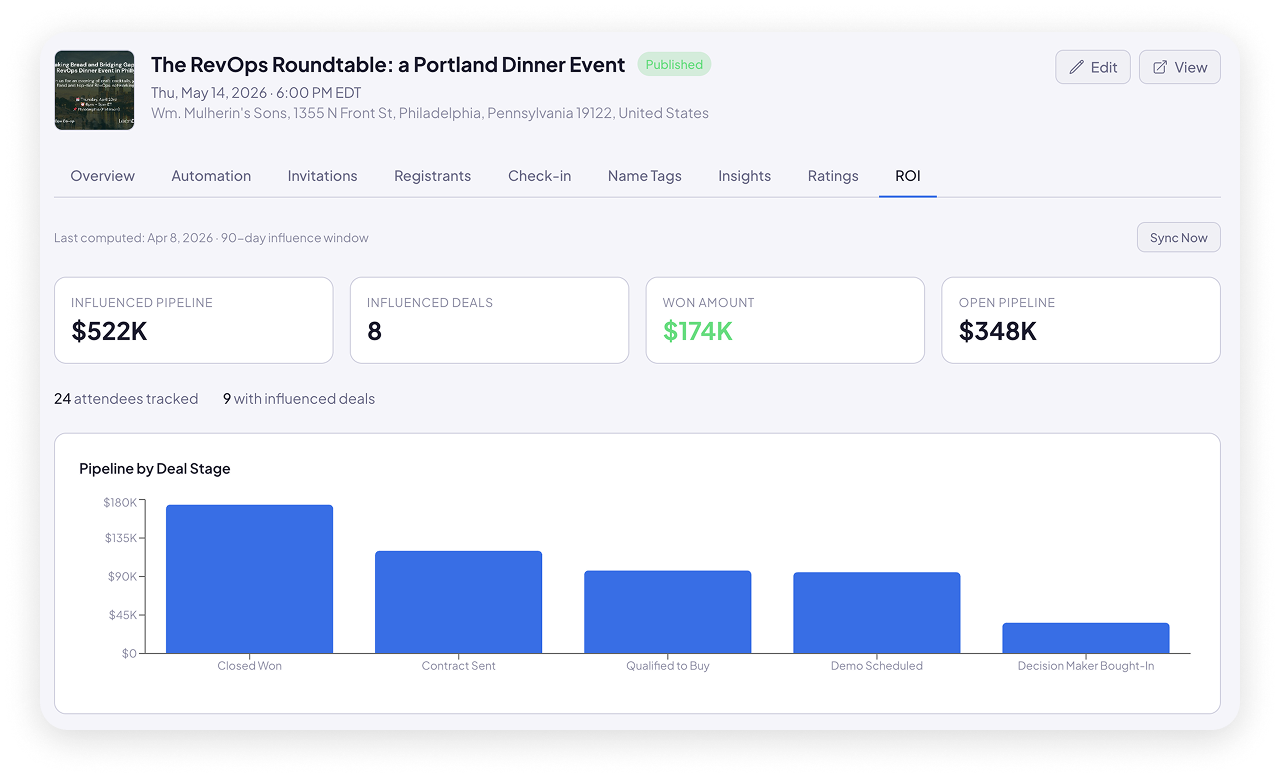Open the Insights tab
1280x778 pixels.
click(744, 176)
